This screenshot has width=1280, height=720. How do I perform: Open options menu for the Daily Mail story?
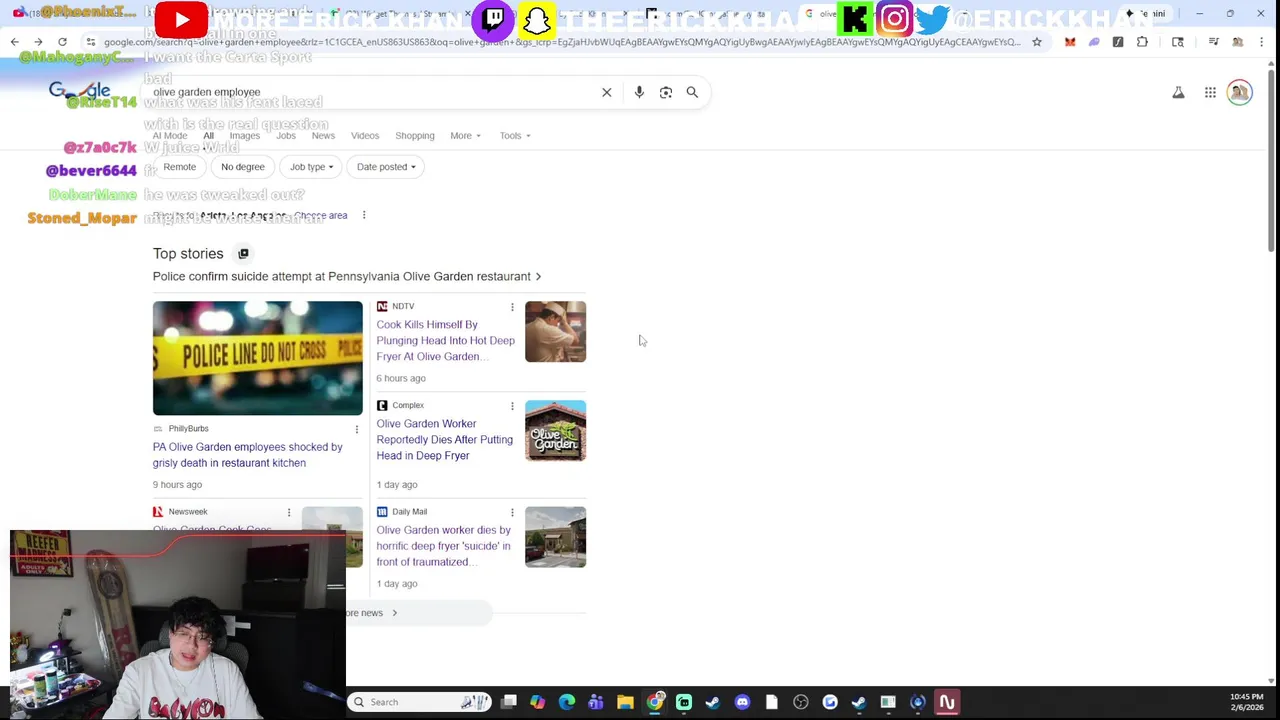click(x=512, y=512)
